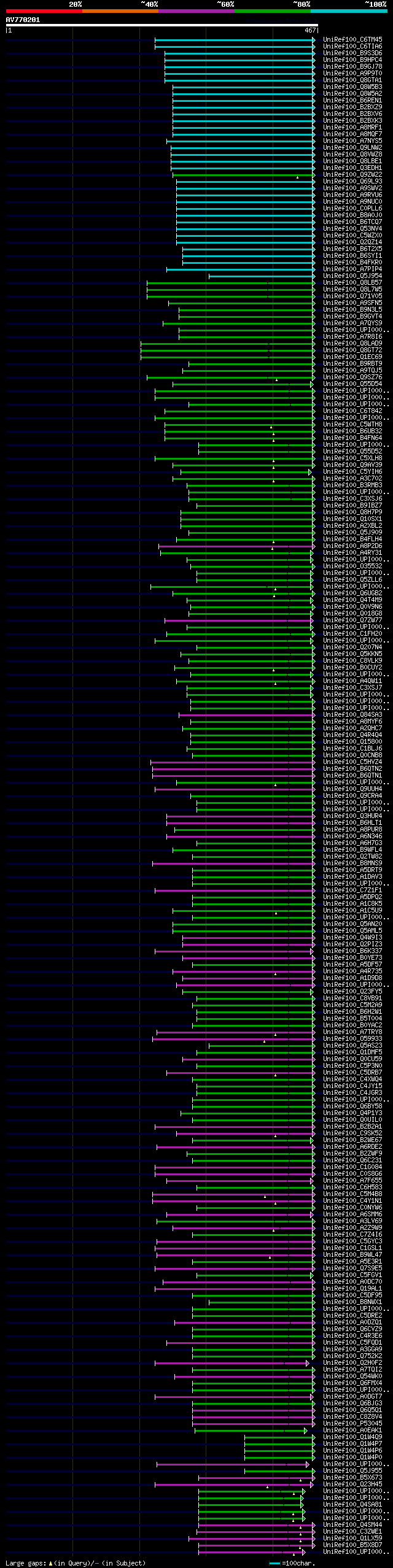Click the white query length bar ending at 467
Viewport: 393px width, 1568px height.
(161, 25)
